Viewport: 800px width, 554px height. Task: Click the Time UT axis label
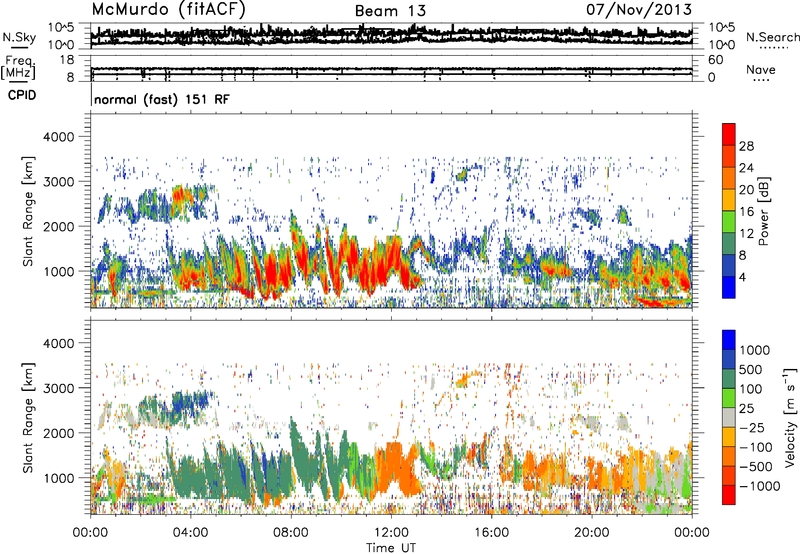[391, 548]
